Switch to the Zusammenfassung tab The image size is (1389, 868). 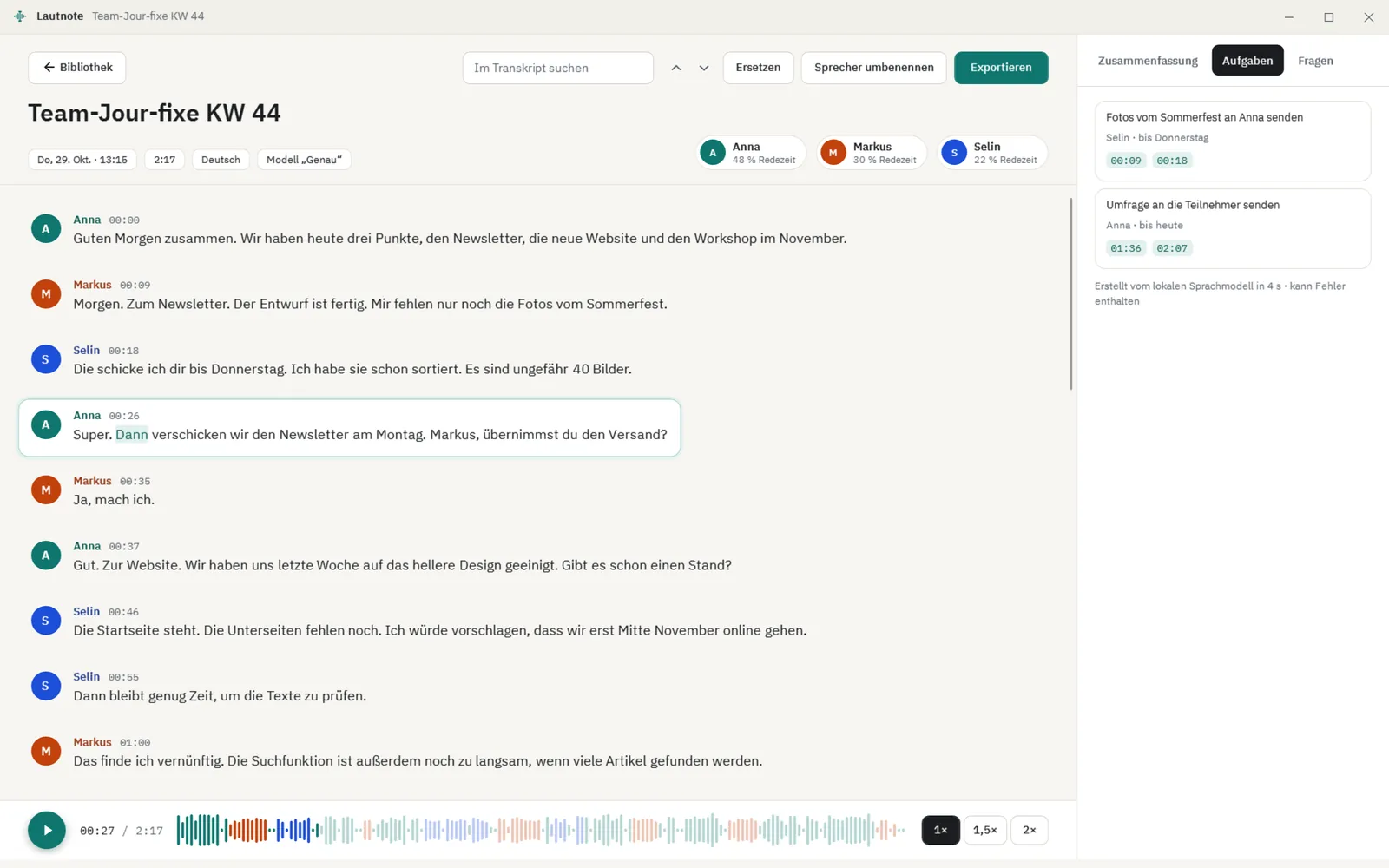[1148, 61]
